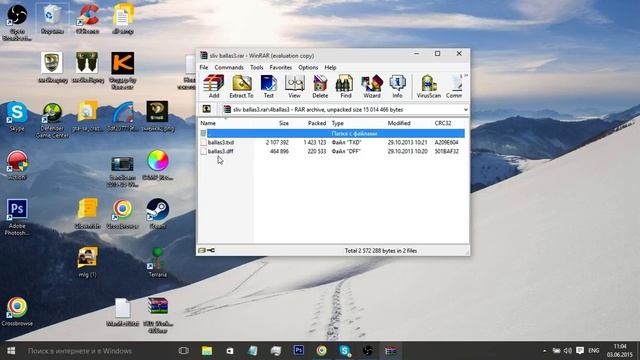Screen dimensions: 640x360
Task: Select the Recycle Bin desktop icon
Action: pos(52,19)
